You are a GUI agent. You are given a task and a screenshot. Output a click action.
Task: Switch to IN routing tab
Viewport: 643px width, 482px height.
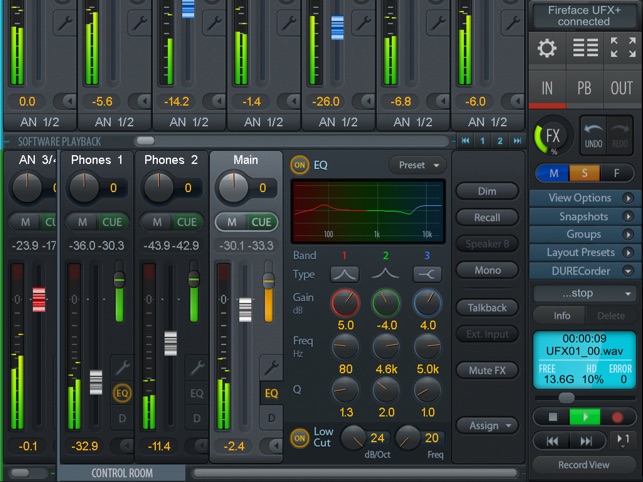(x=547, y=89)
